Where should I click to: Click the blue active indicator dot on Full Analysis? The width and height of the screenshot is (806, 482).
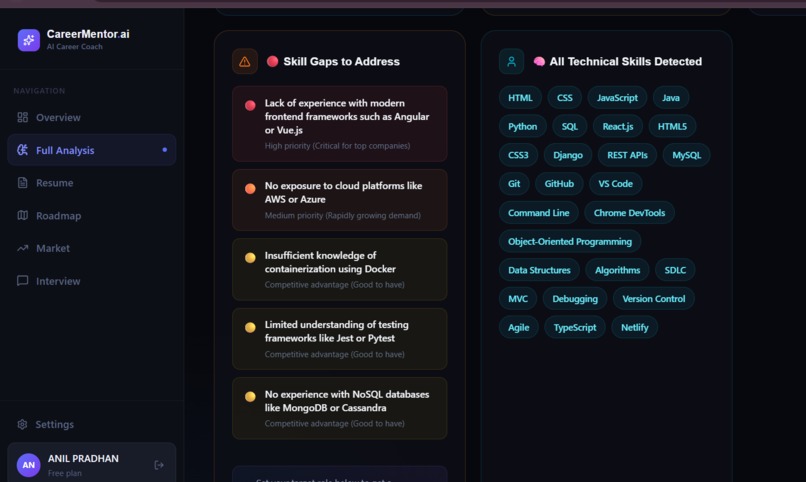pos(164,150)
